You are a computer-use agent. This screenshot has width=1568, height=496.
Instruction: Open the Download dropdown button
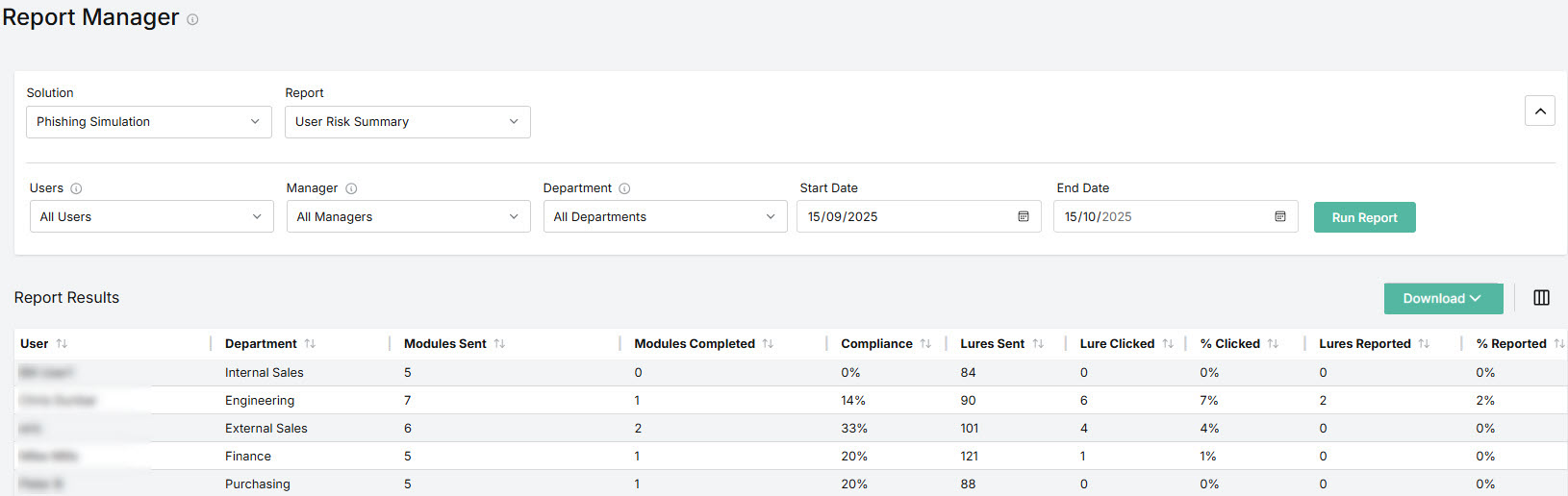[1443, 298]
